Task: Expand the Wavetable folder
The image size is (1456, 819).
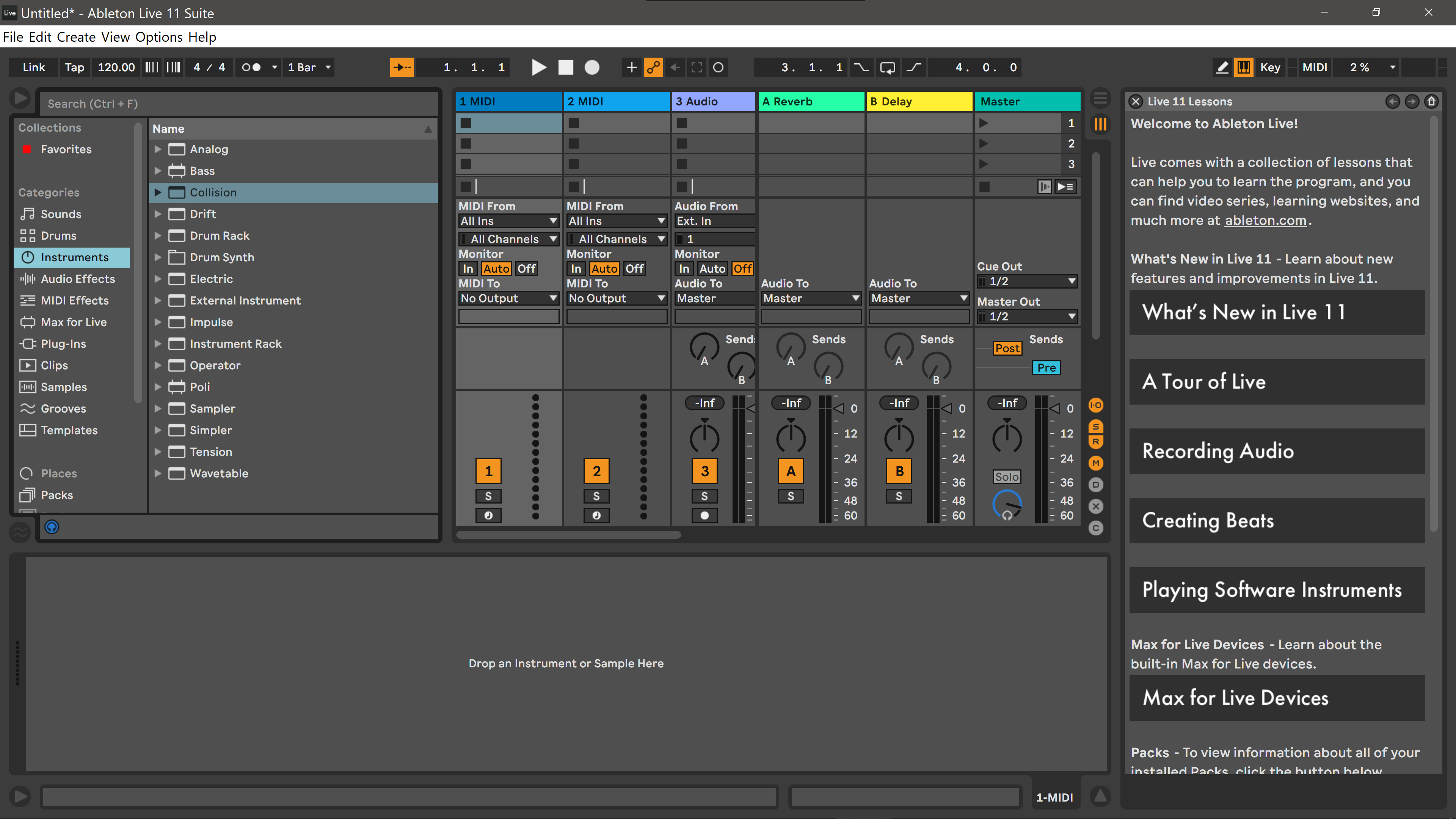Action: 158,473
